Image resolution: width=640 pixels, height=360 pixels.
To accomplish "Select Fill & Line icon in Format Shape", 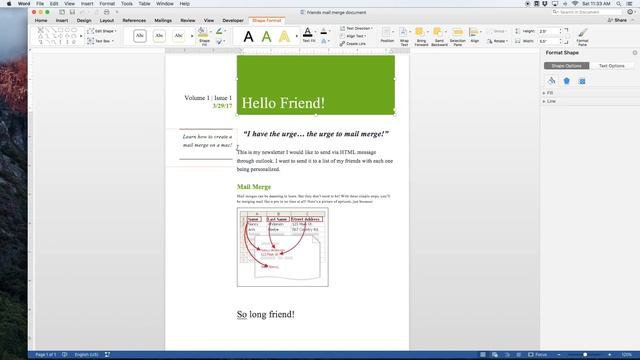I will tap(551, 81).
